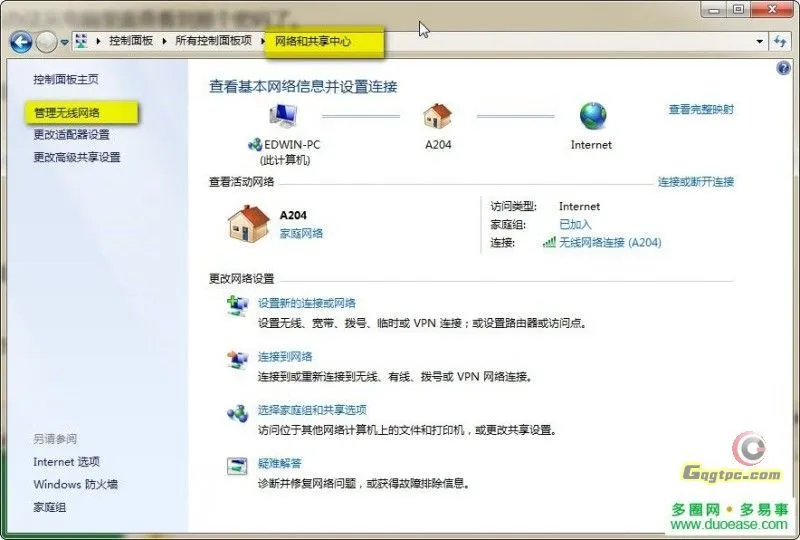The height and width of the screenshot is (540, 800).
Task: Open 查看完整映射 link
Action: [701, 109]
